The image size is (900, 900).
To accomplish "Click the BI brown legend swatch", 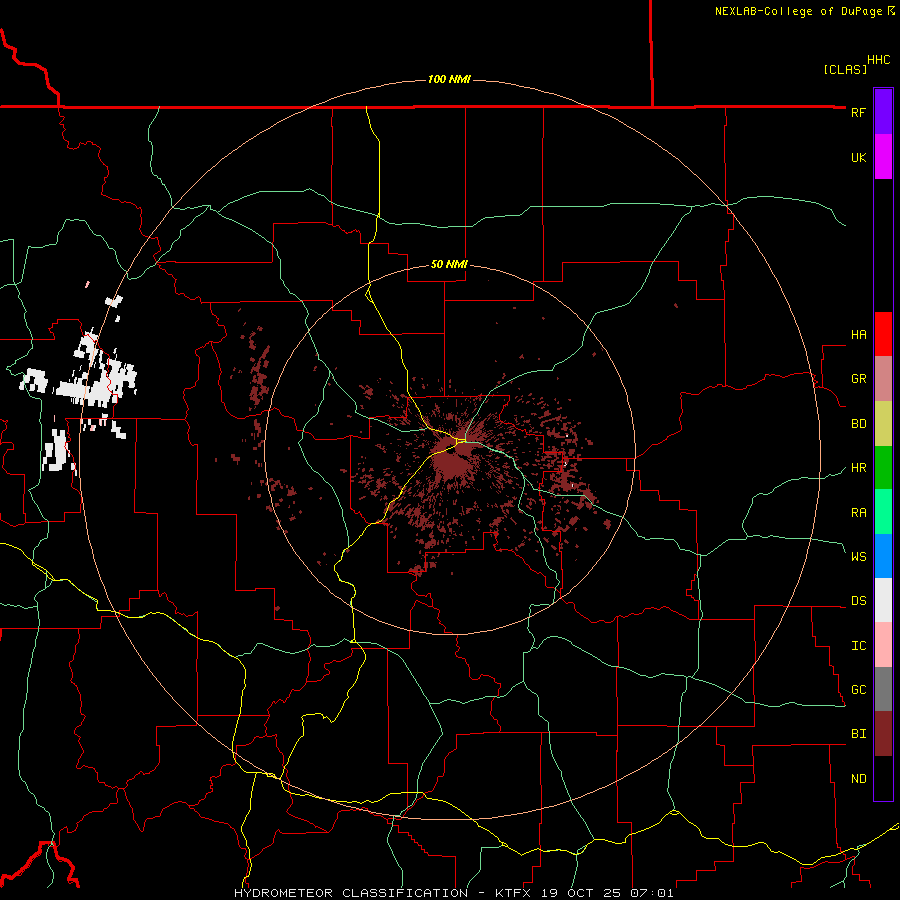I will [x=883, y=734].
